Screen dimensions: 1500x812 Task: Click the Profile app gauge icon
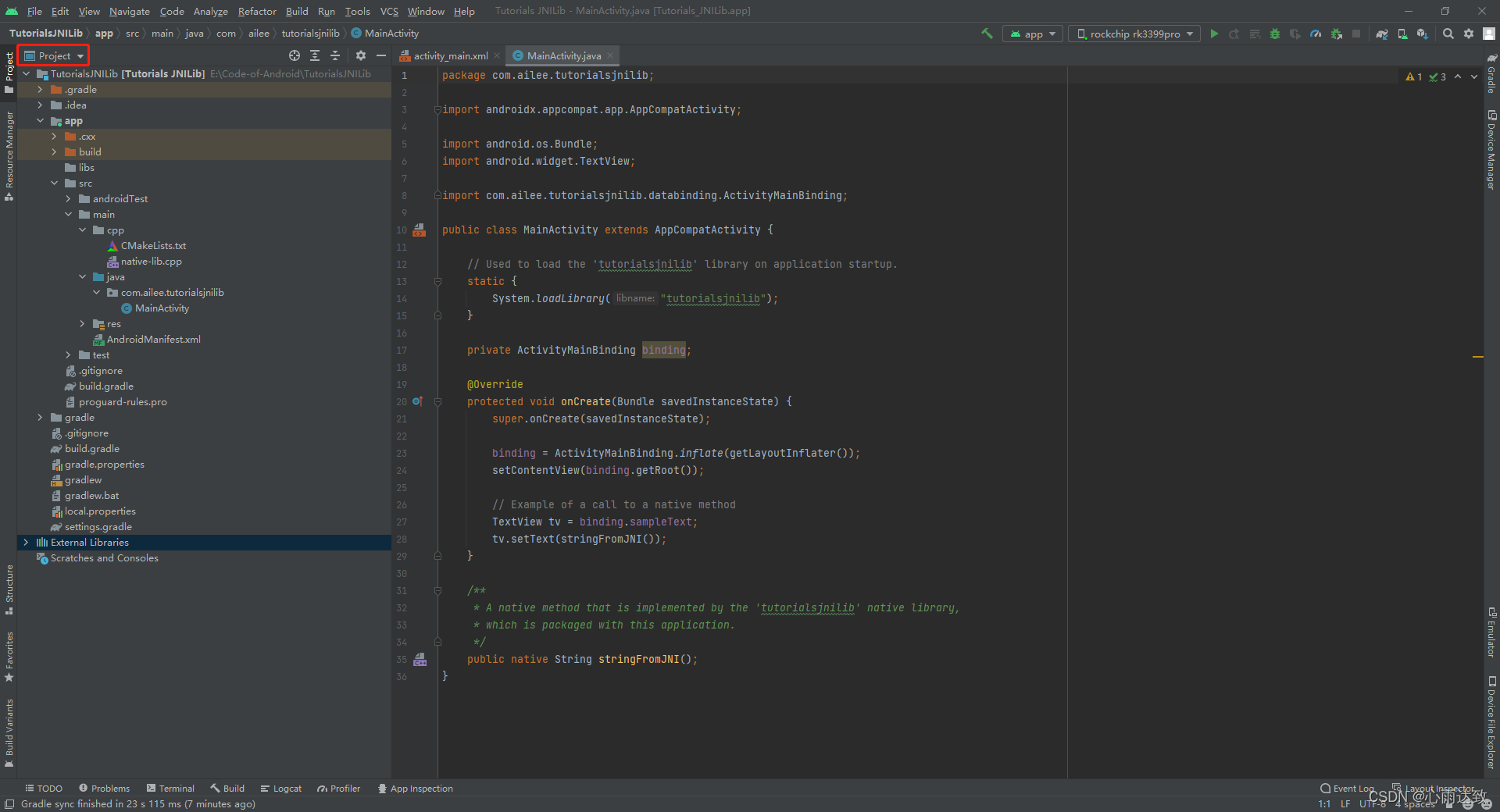[x=1316, y=34]
